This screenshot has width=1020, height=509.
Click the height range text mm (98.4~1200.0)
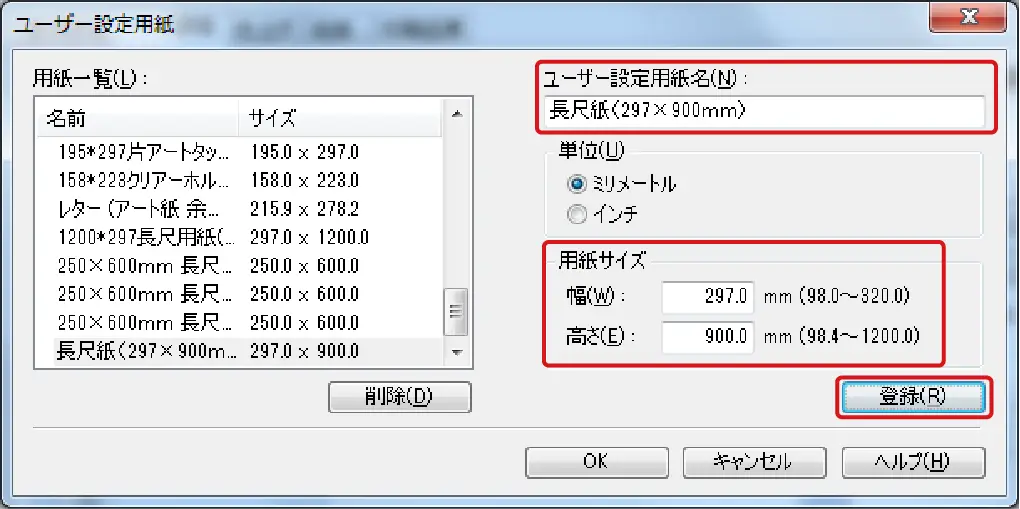click(x=840, y=336)
